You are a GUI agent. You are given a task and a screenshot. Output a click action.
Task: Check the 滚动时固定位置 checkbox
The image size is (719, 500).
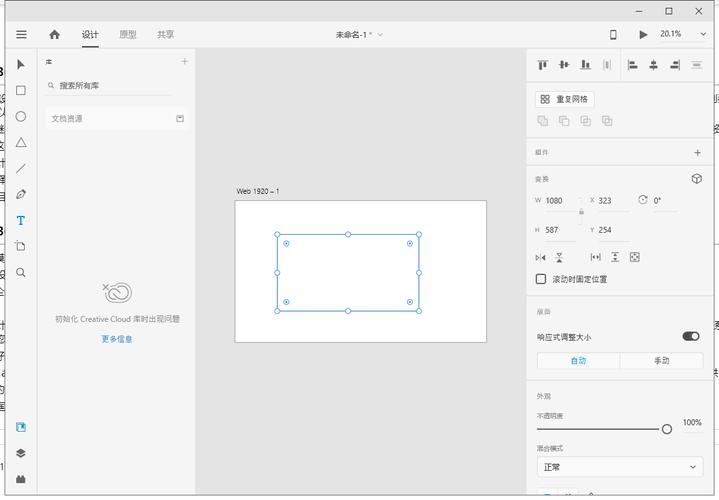click(541, 279)
